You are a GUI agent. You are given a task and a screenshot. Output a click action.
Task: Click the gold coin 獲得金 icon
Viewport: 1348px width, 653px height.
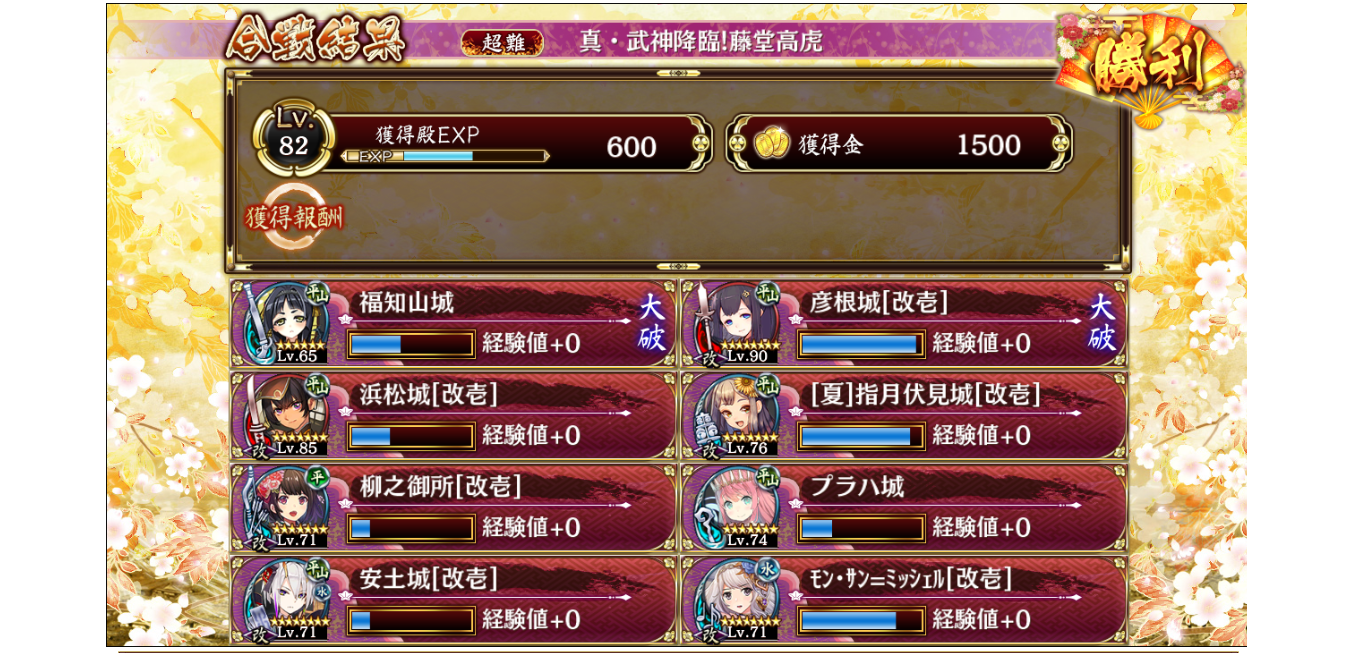click(771, 144)
